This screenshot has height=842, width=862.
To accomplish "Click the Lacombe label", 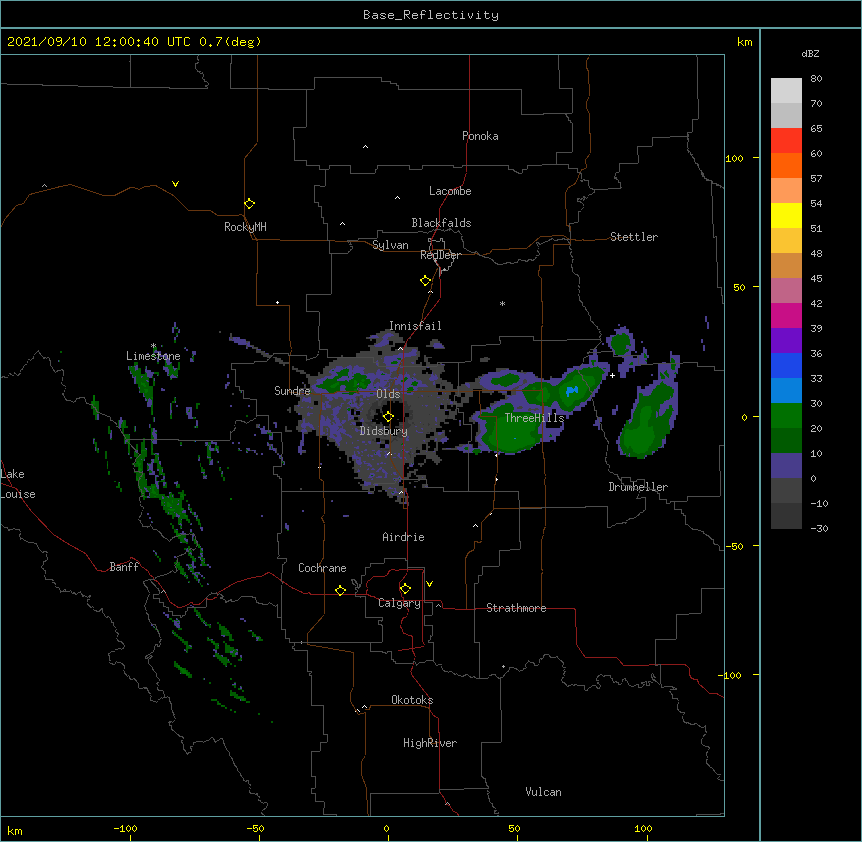I will pyautogui.click(x=450, y=191).
